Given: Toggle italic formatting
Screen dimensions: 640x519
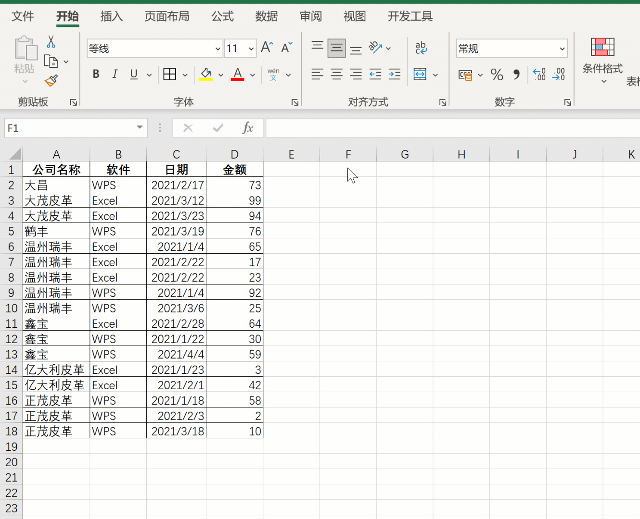Looking at the screenshot, I should point(115,74).
